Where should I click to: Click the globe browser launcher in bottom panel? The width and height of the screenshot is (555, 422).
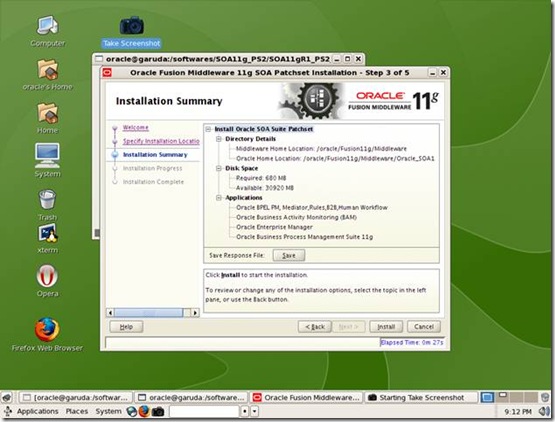point(132,411)
